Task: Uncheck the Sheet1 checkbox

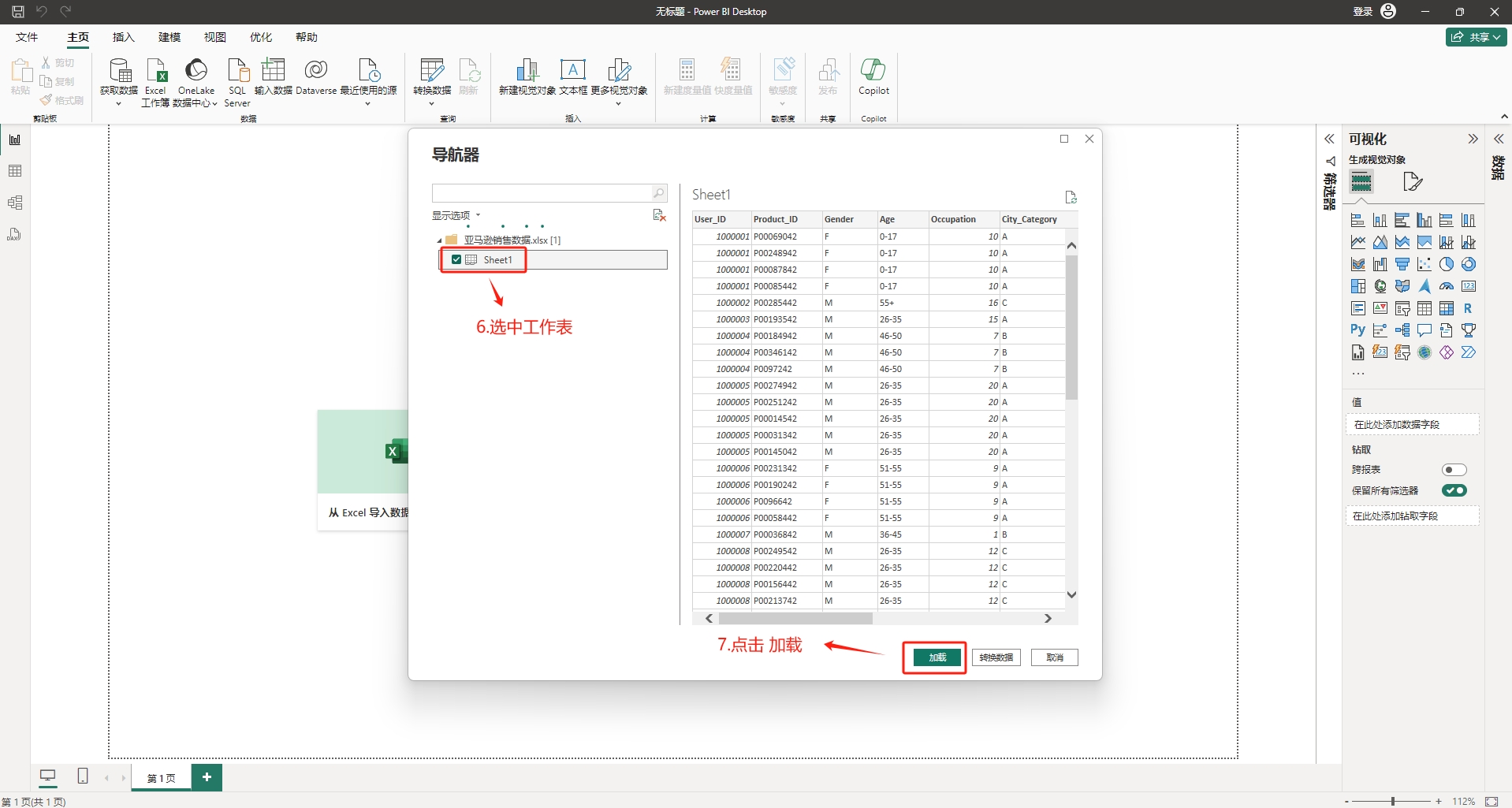Action: pos(456,259)
